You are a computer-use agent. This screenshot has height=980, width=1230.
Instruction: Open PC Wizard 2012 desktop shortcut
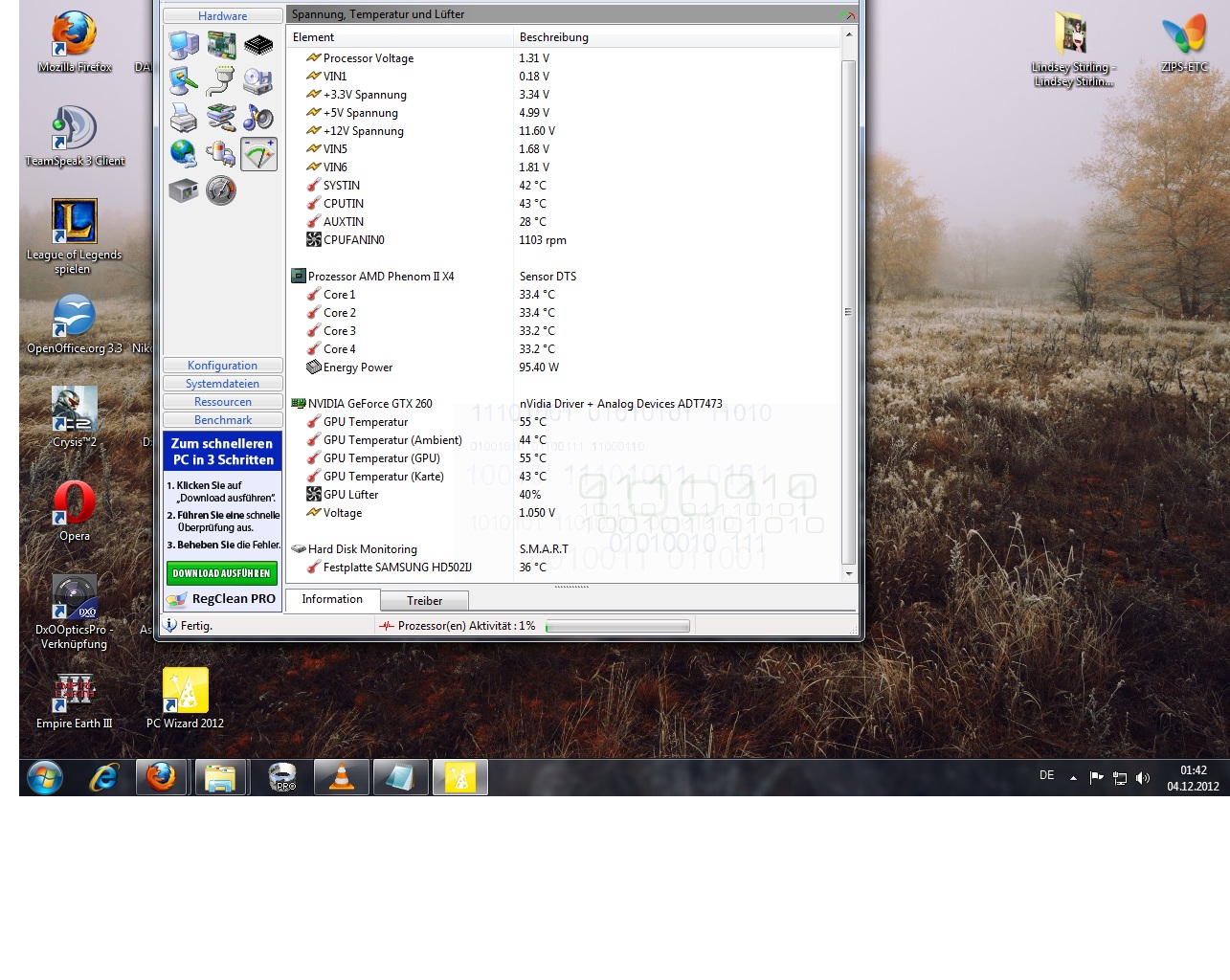(x=185, y=699)
